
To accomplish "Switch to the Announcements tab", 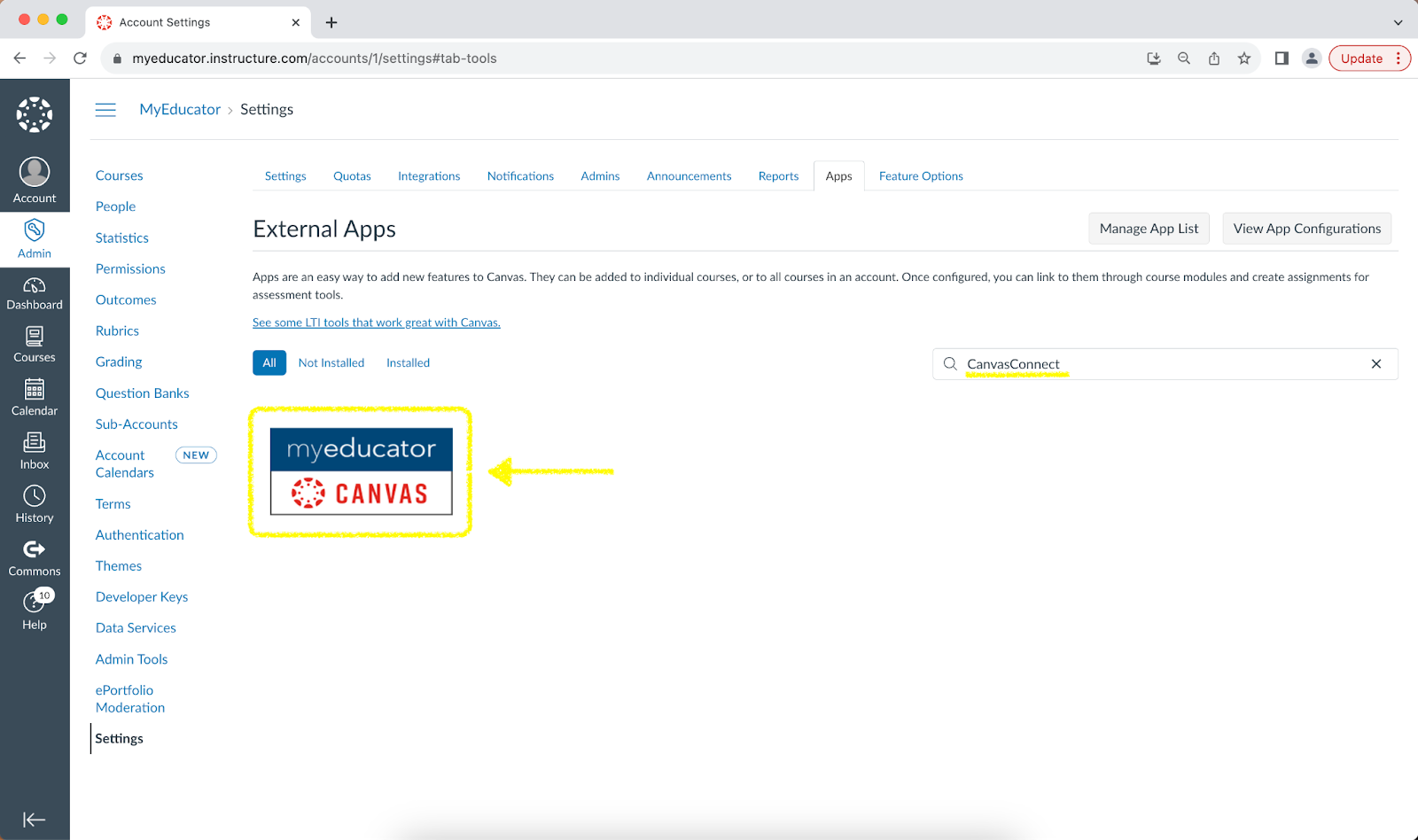I will click(689, 176).
